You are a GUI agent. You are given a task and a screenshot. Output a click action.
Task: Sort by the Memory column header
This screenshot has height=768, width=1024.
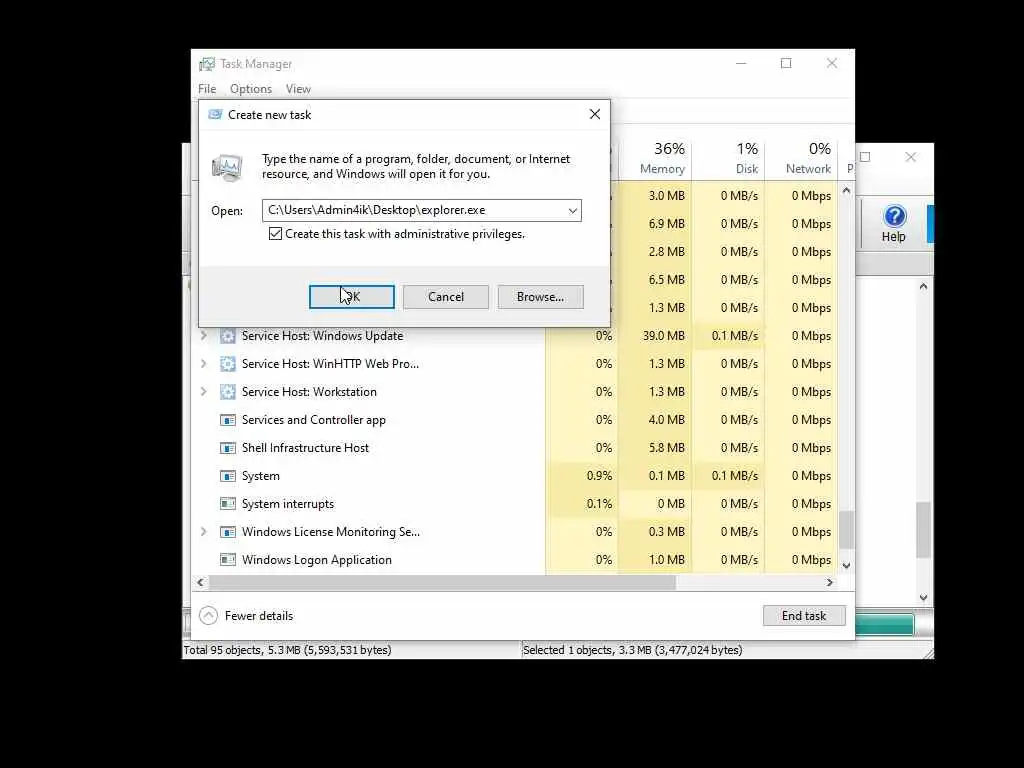click(x=655, y=159)
